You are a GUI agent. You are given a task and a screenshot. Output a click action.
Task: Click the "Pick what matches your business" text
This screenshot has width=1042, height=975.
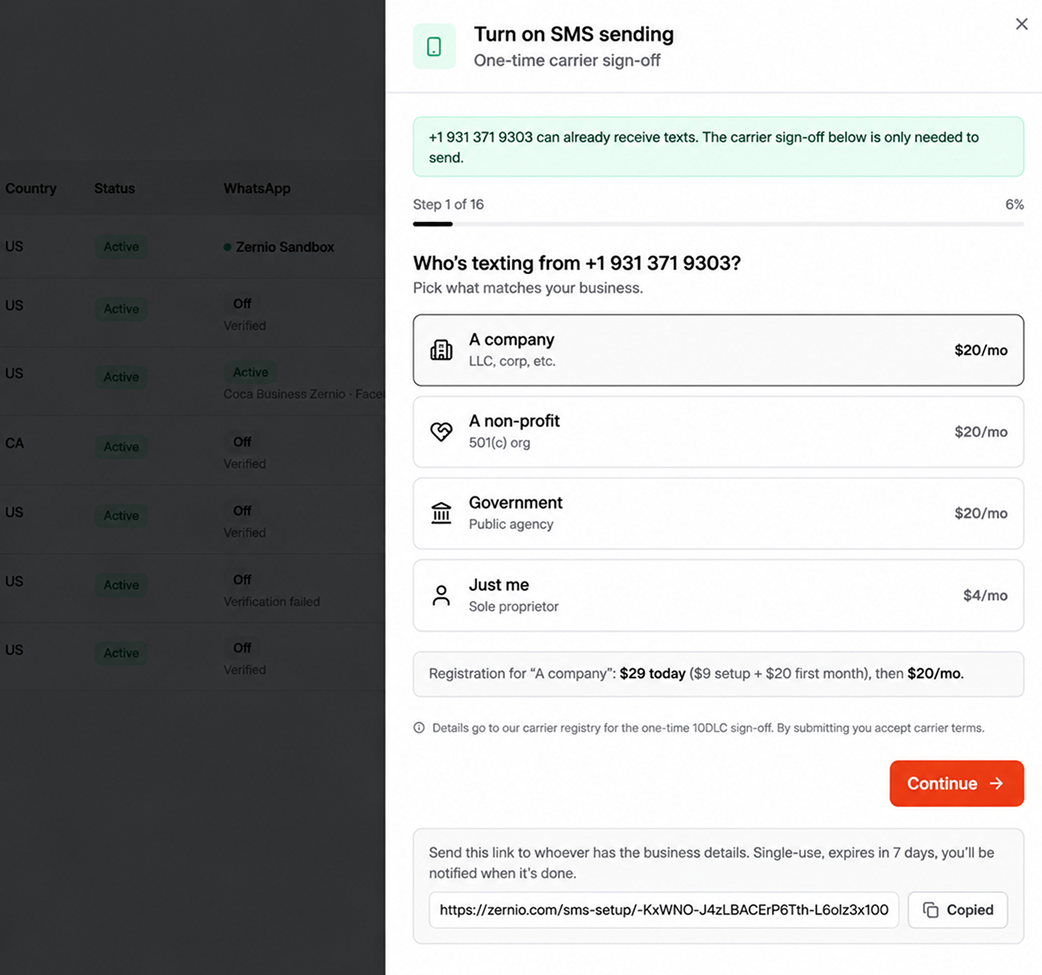point(528,288)
